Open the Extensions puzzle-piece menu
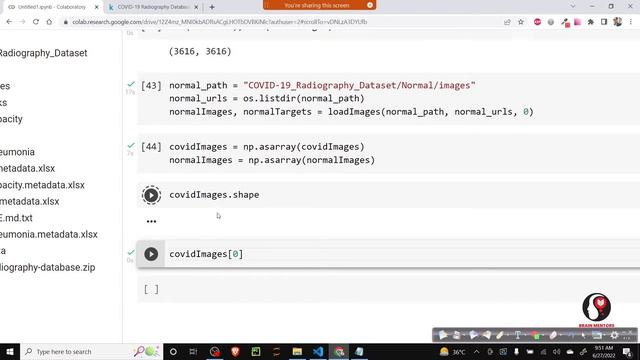This screenshot has width=640, height=360. coord(591,22)
